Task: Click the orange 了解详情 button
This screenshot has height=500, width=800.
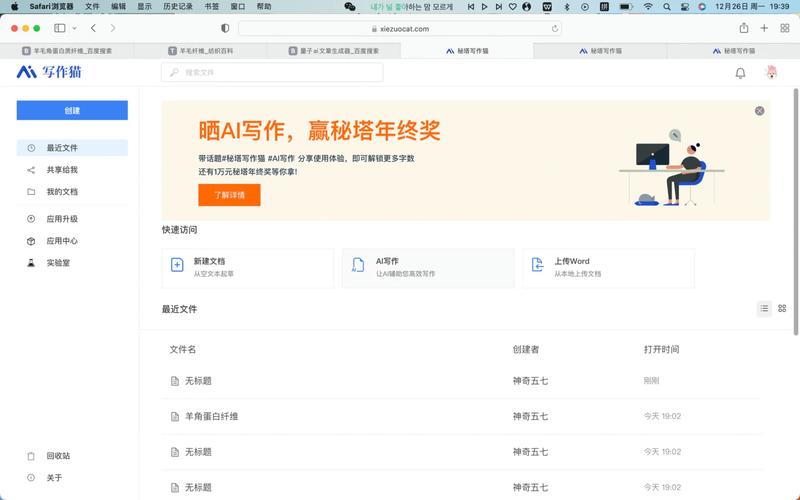Action: [229, 195]
